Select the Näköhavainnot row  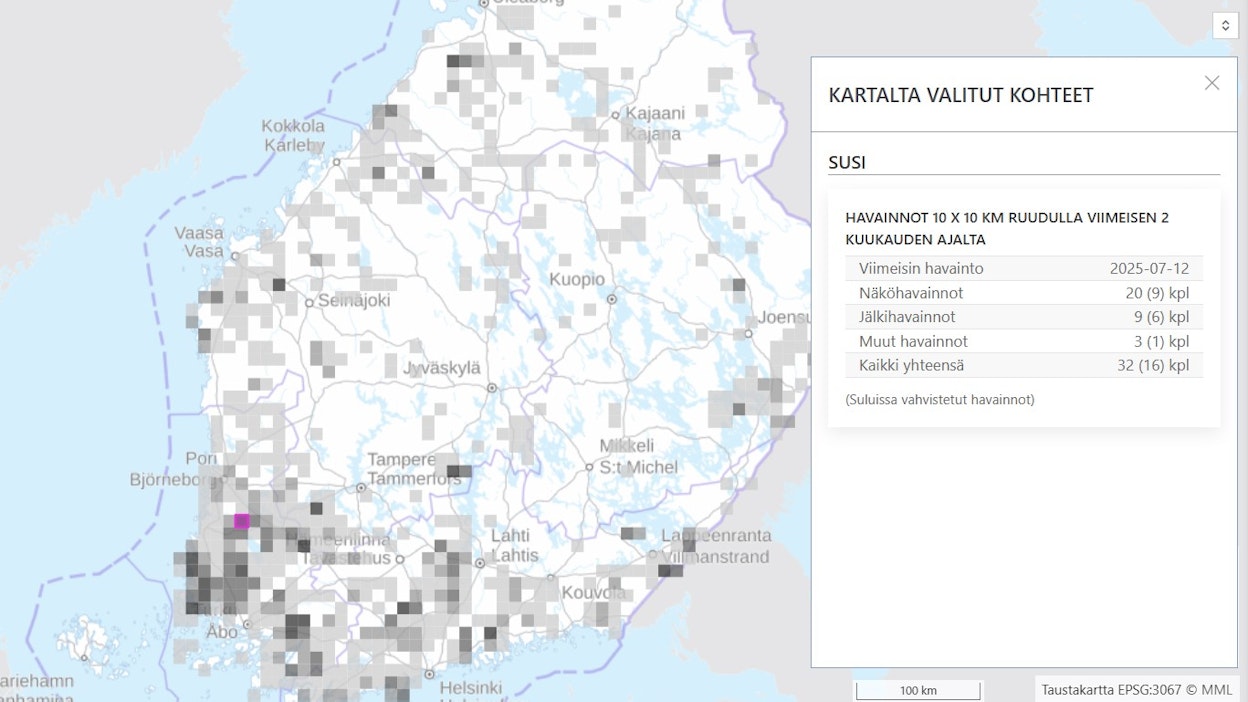click(1024, 293)
